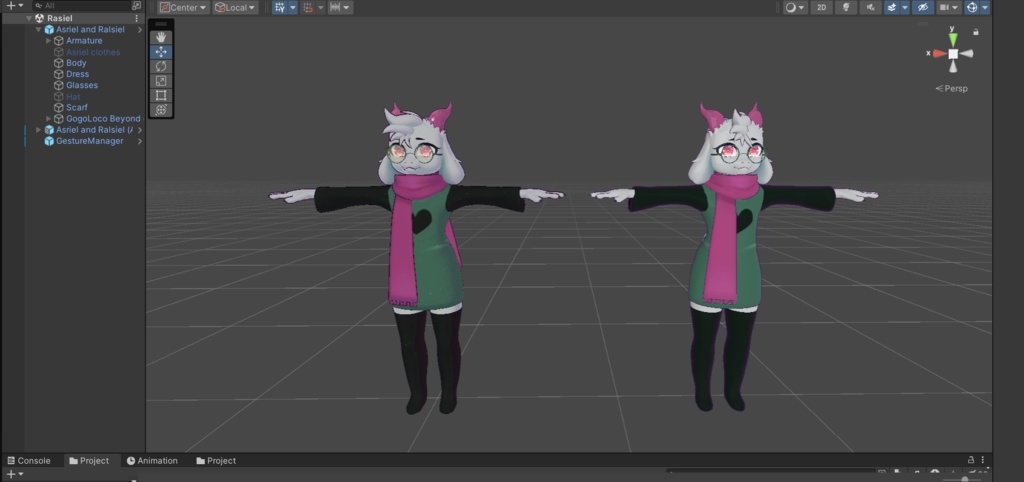Open the Rasiel scene options menu
This screenshot has height=482, width=1024.
[136, 18]
